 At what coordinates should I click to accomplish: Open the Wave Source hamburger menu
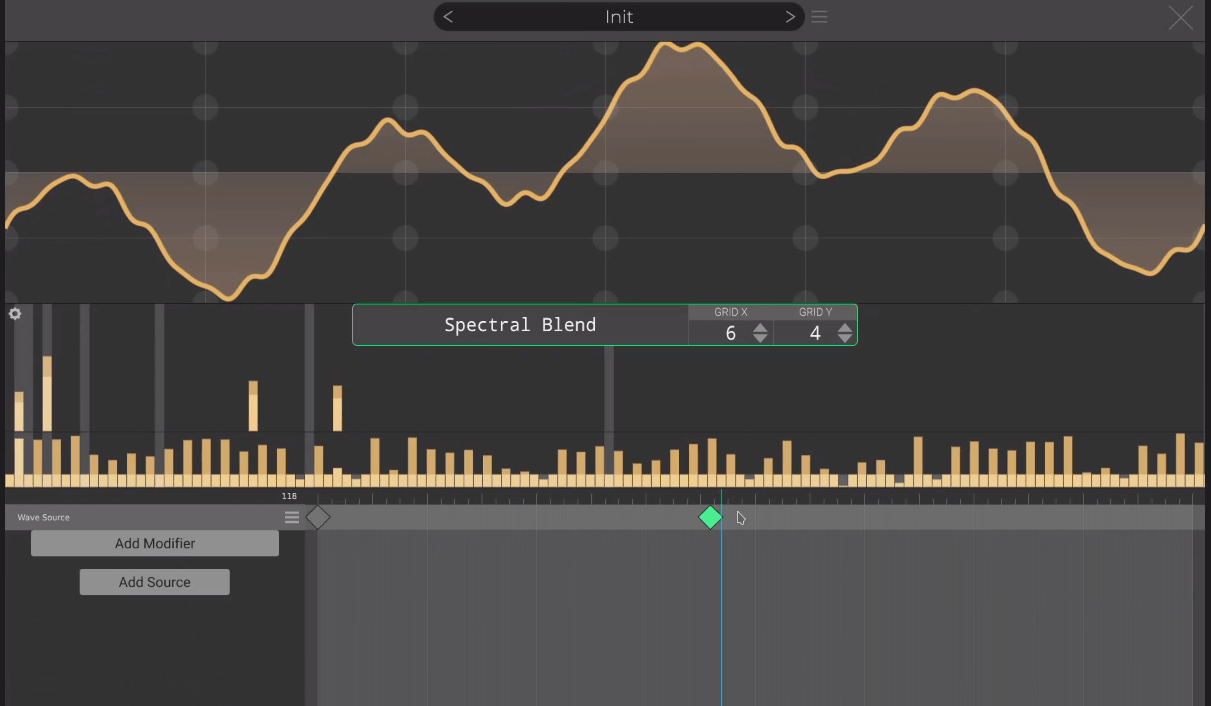291,517
